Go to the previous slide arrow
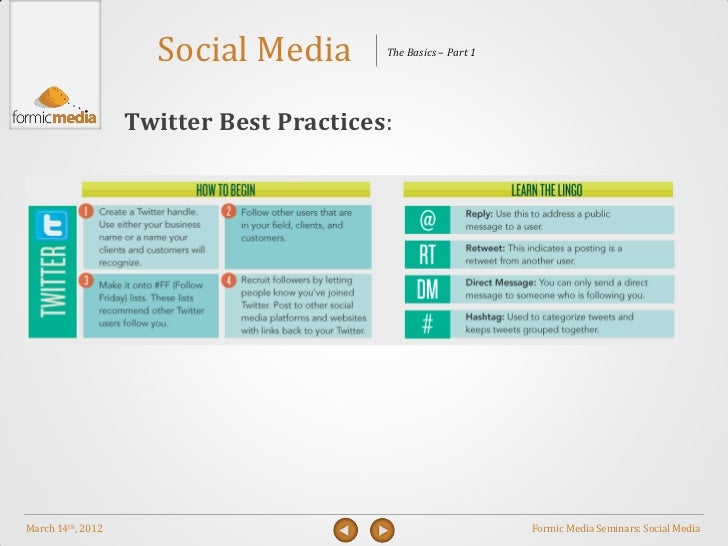This screenshot has height=546, width=728. pyautogui.click(x=346, y=530)
